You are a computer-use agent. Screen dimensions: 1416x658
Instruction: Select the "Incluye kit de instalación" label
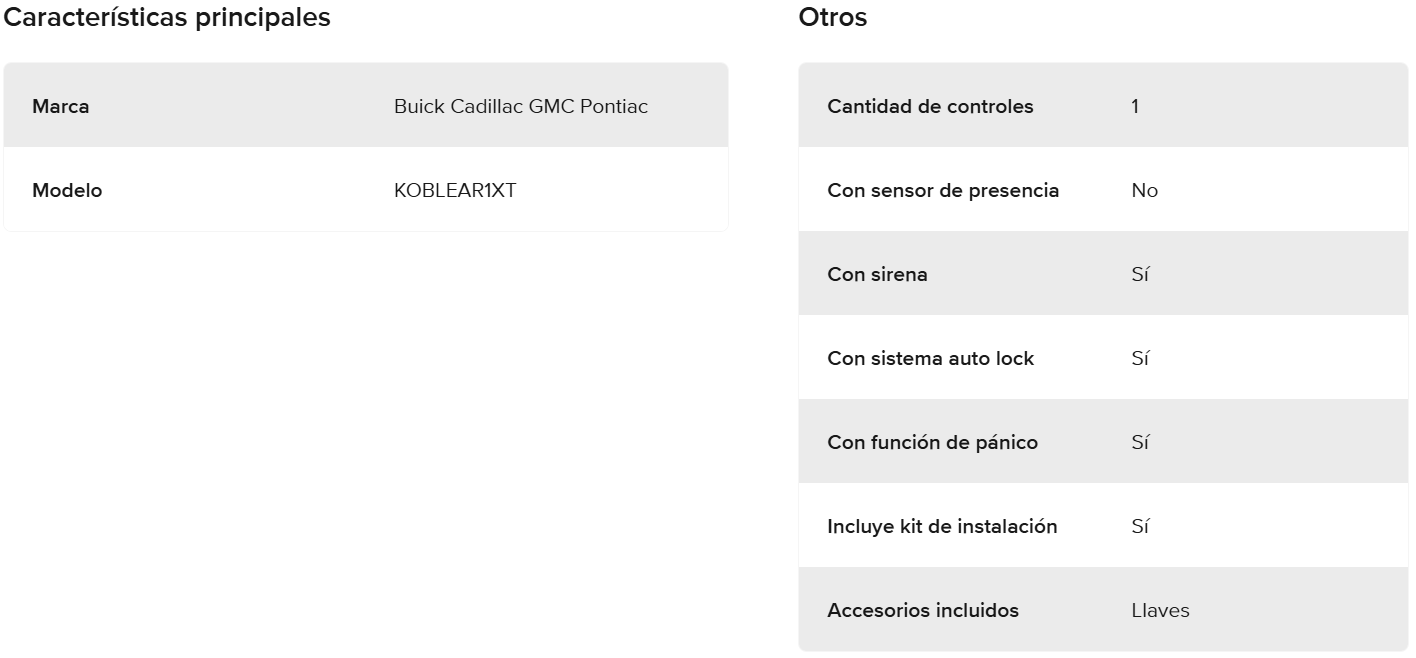tap(942, 526)
